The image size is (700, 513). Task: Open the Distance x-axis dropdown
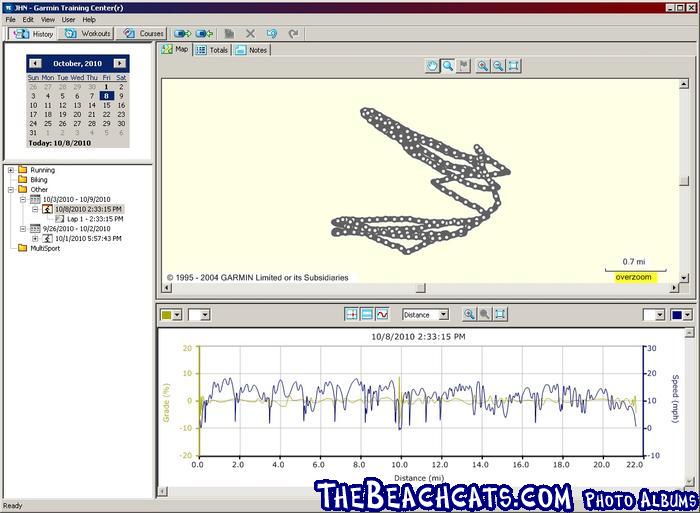point(443,315)
